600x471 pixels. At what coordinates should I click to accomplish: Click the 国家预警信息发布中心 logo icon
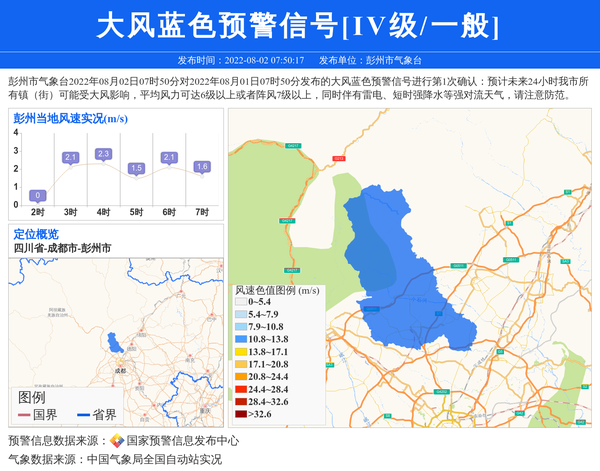pyautogui.click(x=117, y=441)
